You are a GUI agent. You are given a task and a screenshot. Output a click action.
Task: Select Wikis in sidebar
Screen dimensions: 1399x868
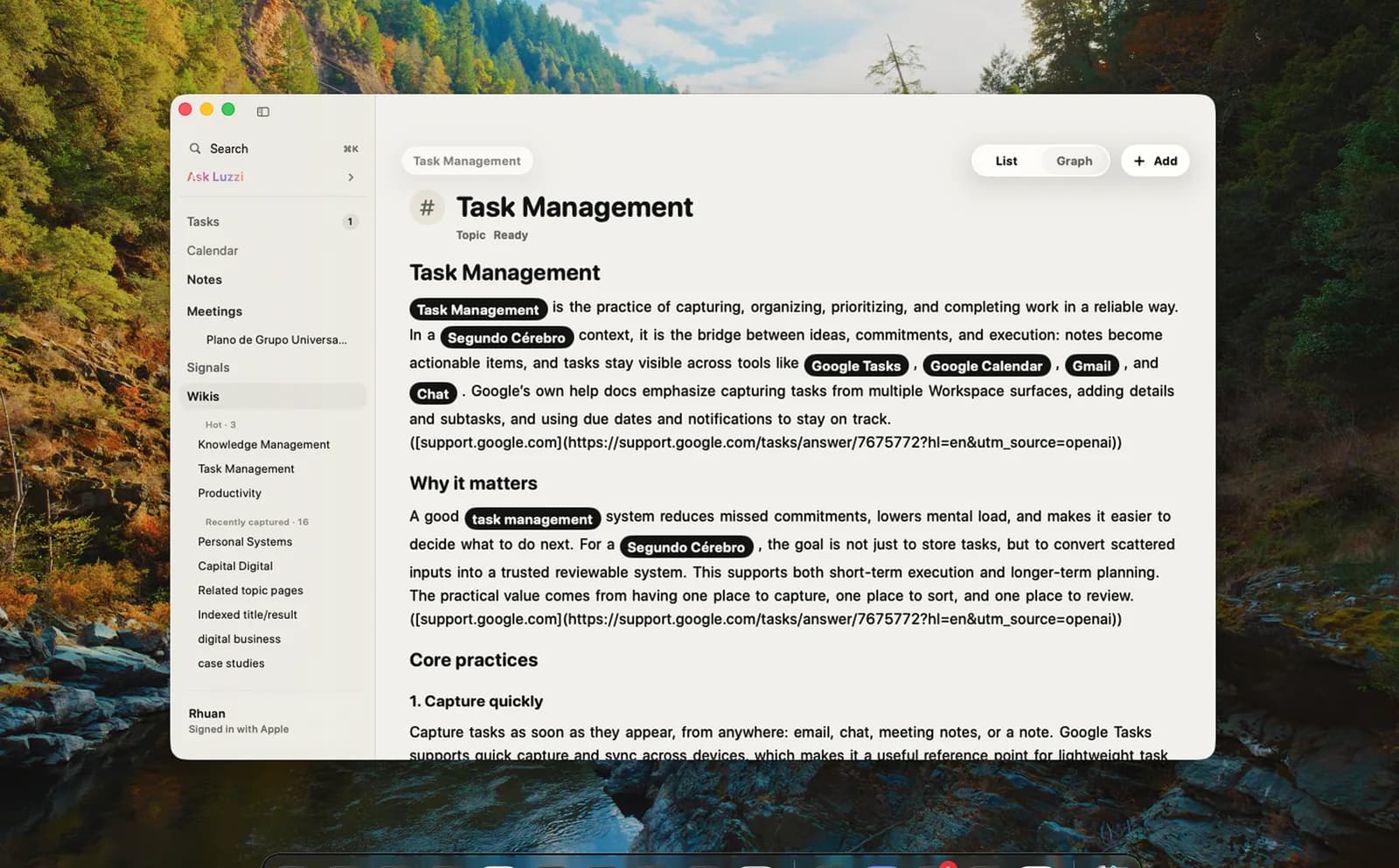coord(273,396)
